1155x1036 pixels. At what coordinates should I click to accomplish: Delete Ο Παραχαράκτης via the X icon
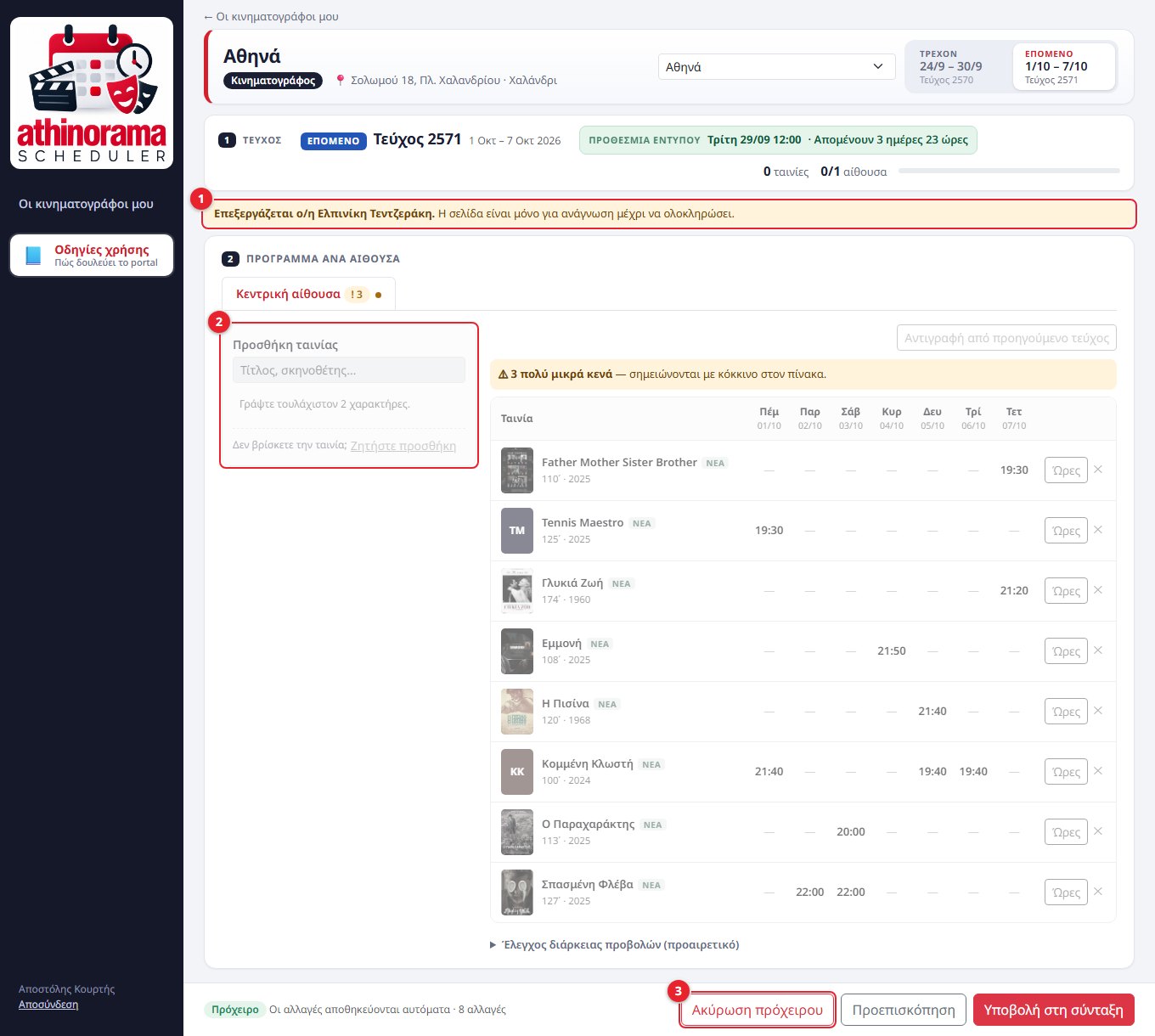click(x=1098, y=831)
